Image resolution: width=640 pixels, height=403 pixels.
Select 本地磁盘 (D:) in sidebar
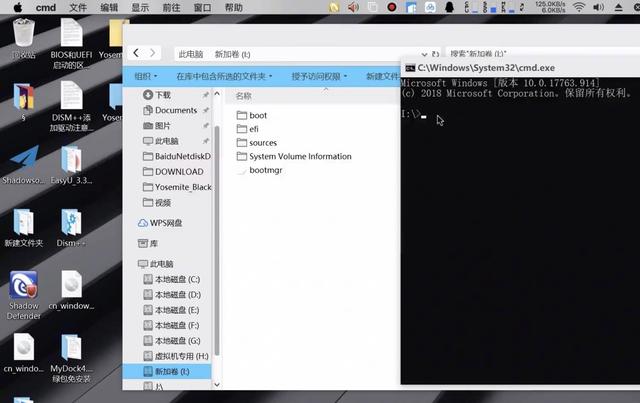(x=172, y=295)
